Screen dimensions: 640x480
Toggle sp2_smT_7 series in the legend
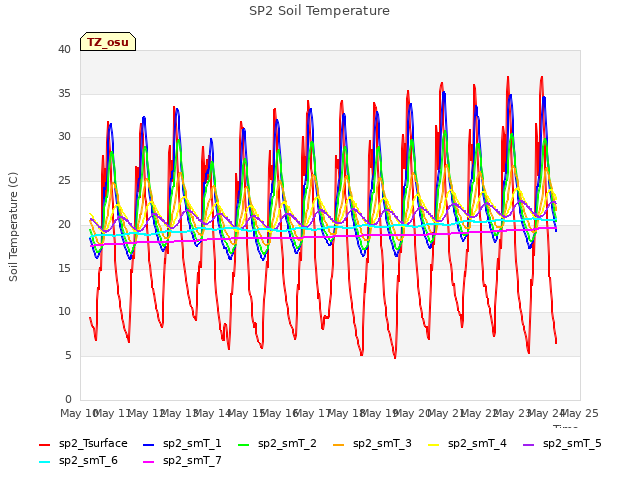coord(182,460)
